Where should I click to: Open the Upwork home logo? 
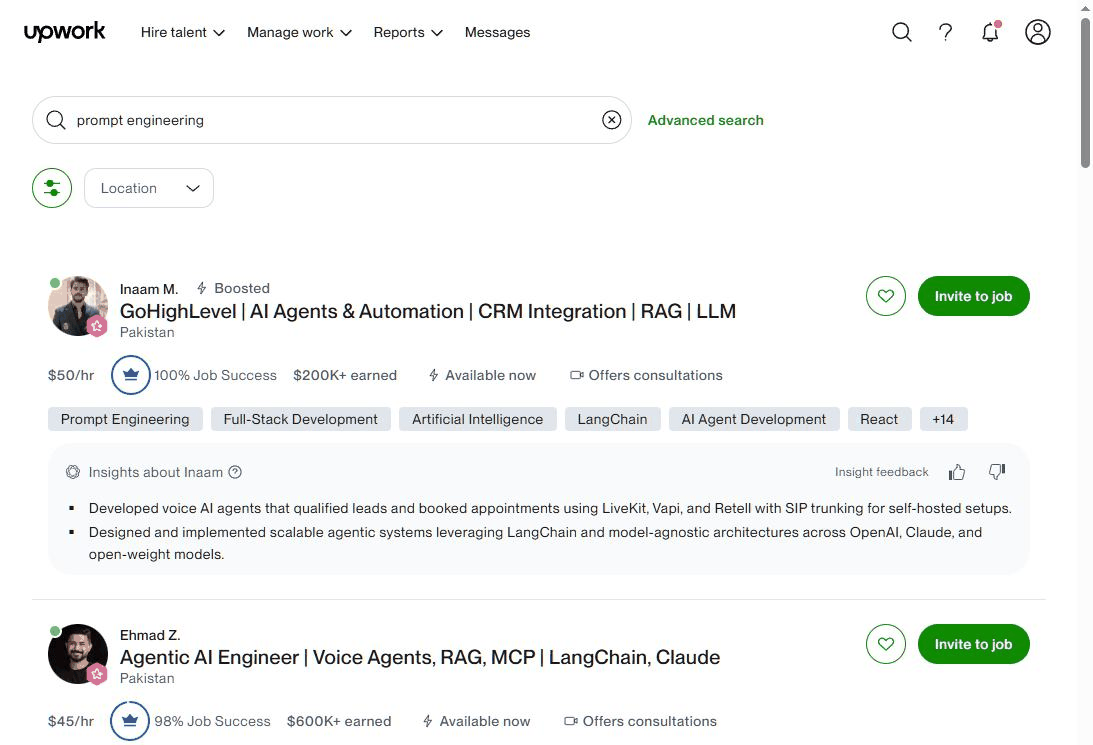[64, 32]
